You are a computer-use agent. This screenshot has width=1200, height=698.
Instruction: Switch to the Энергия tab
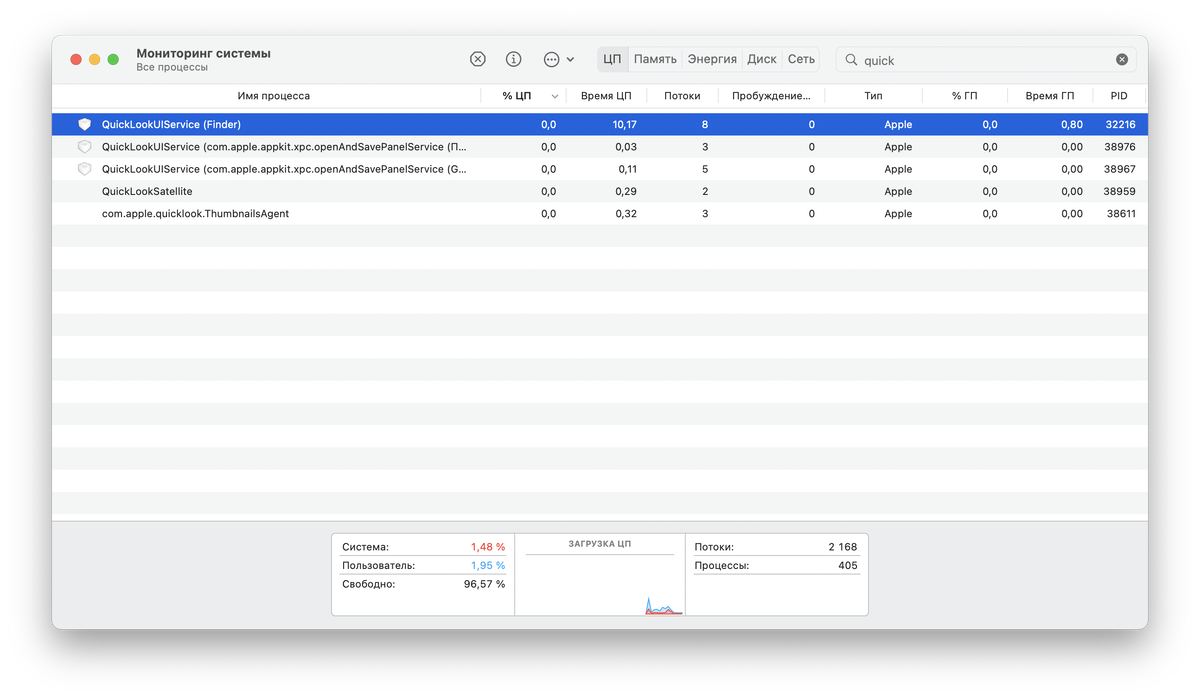click(712, 59)
